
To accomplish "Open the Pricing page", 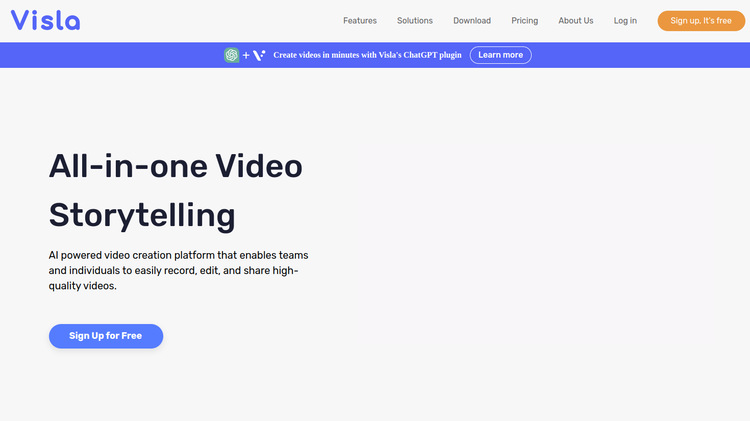I will tap(525, 21).
